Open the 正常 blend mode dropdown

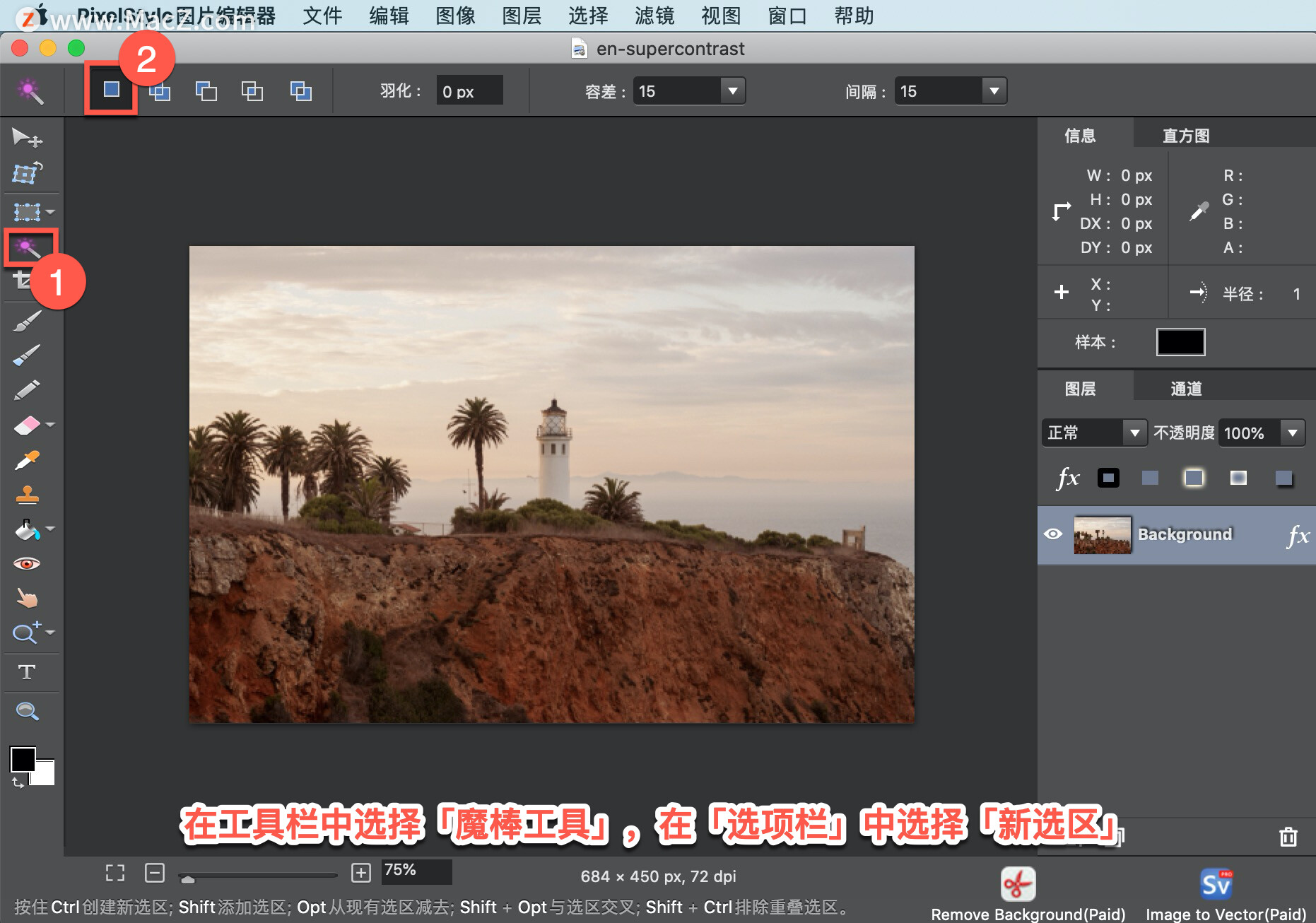[x=1134, y=433]
